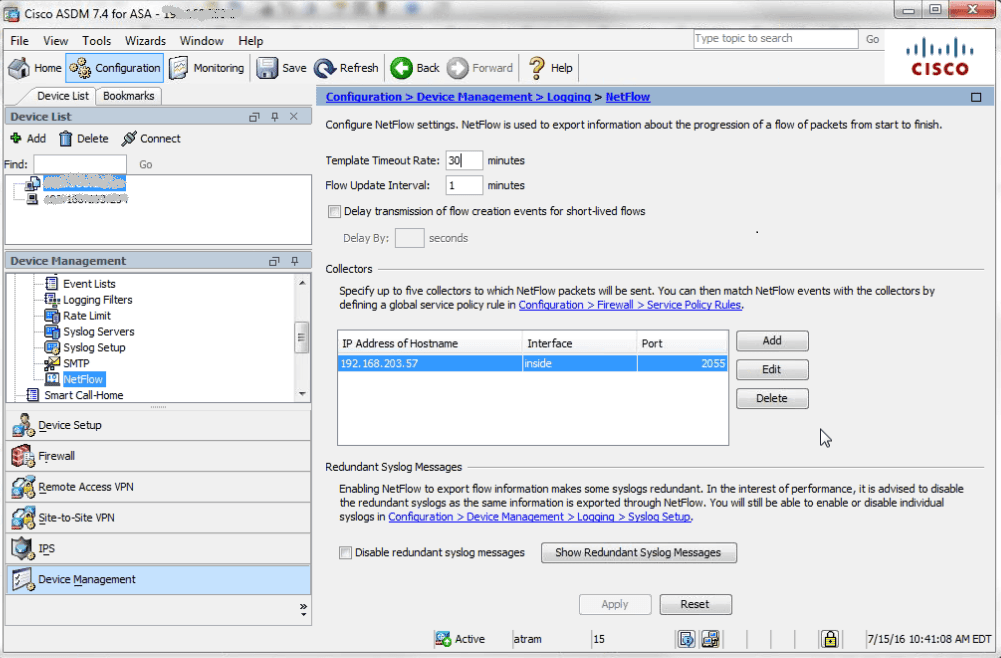Float the Device Management panel

pyautogui.click(x=274, y=261)
